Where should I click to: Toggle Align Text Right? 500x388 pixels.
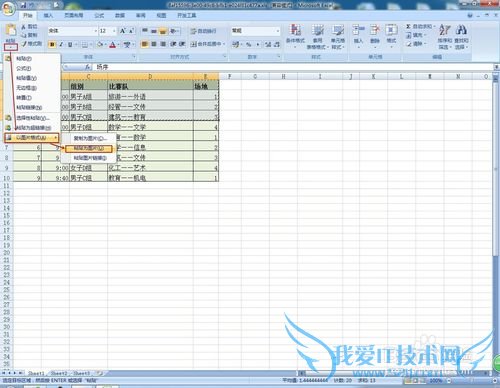163,44
